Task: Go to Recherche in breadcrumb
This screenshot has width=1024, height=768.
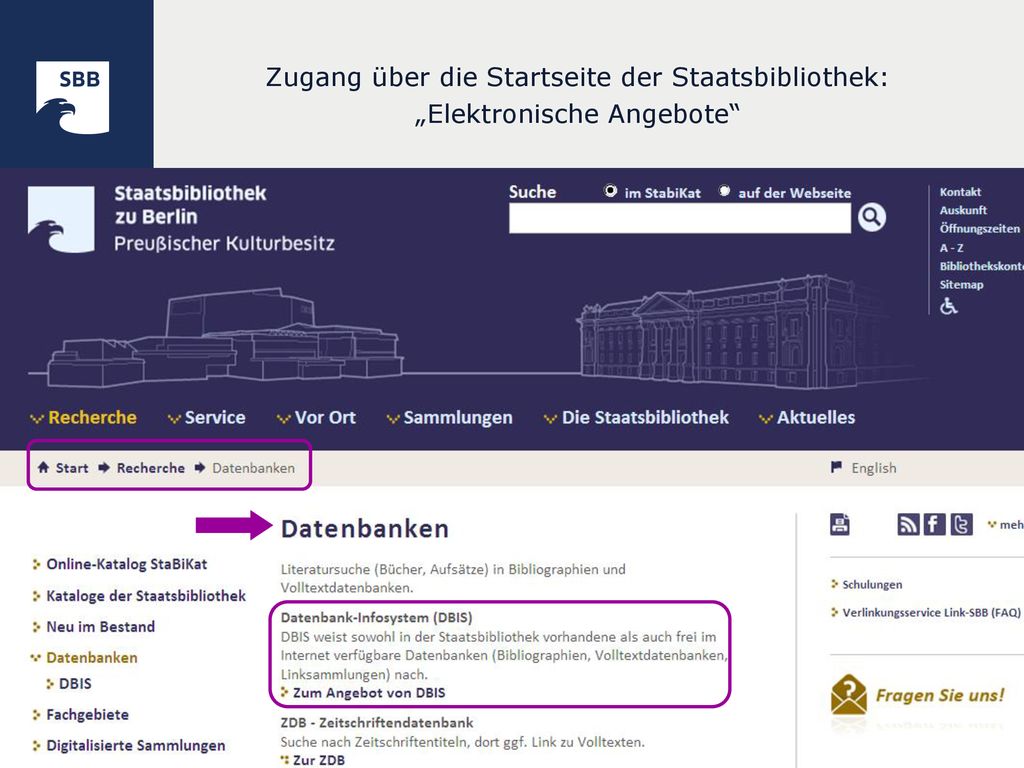Action: [151, 468]
